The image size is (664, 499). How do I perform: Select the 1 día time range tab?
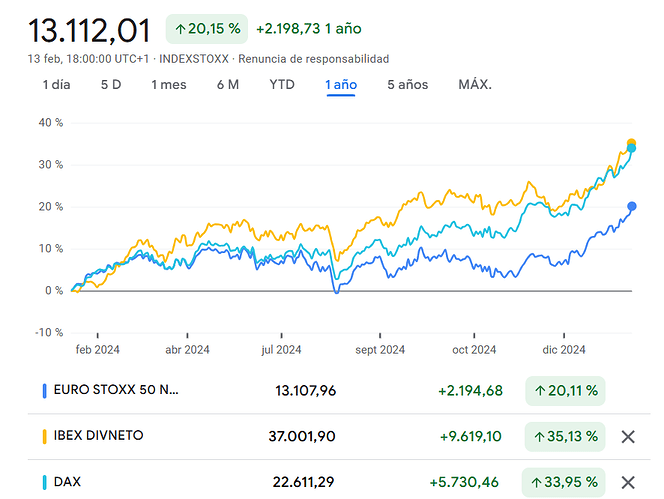56,85
